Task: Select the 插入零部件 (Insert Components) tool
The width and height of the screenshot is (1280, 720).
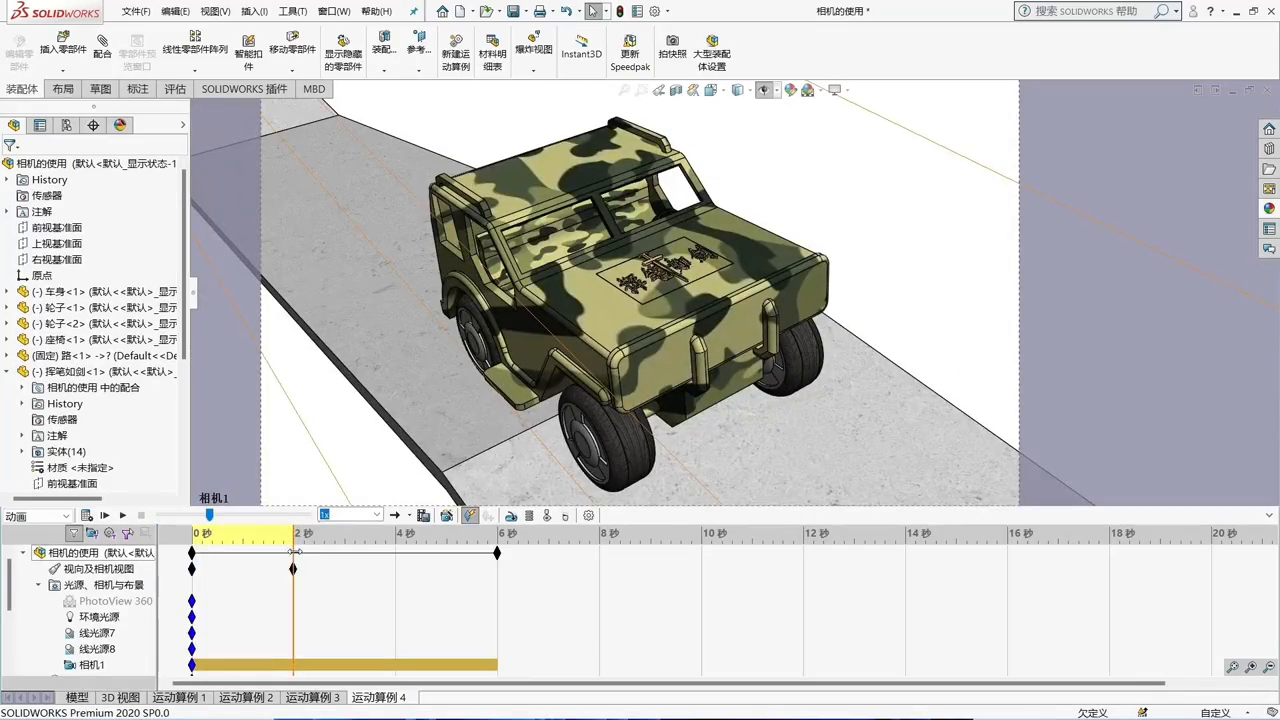Action: coord(63,47)
